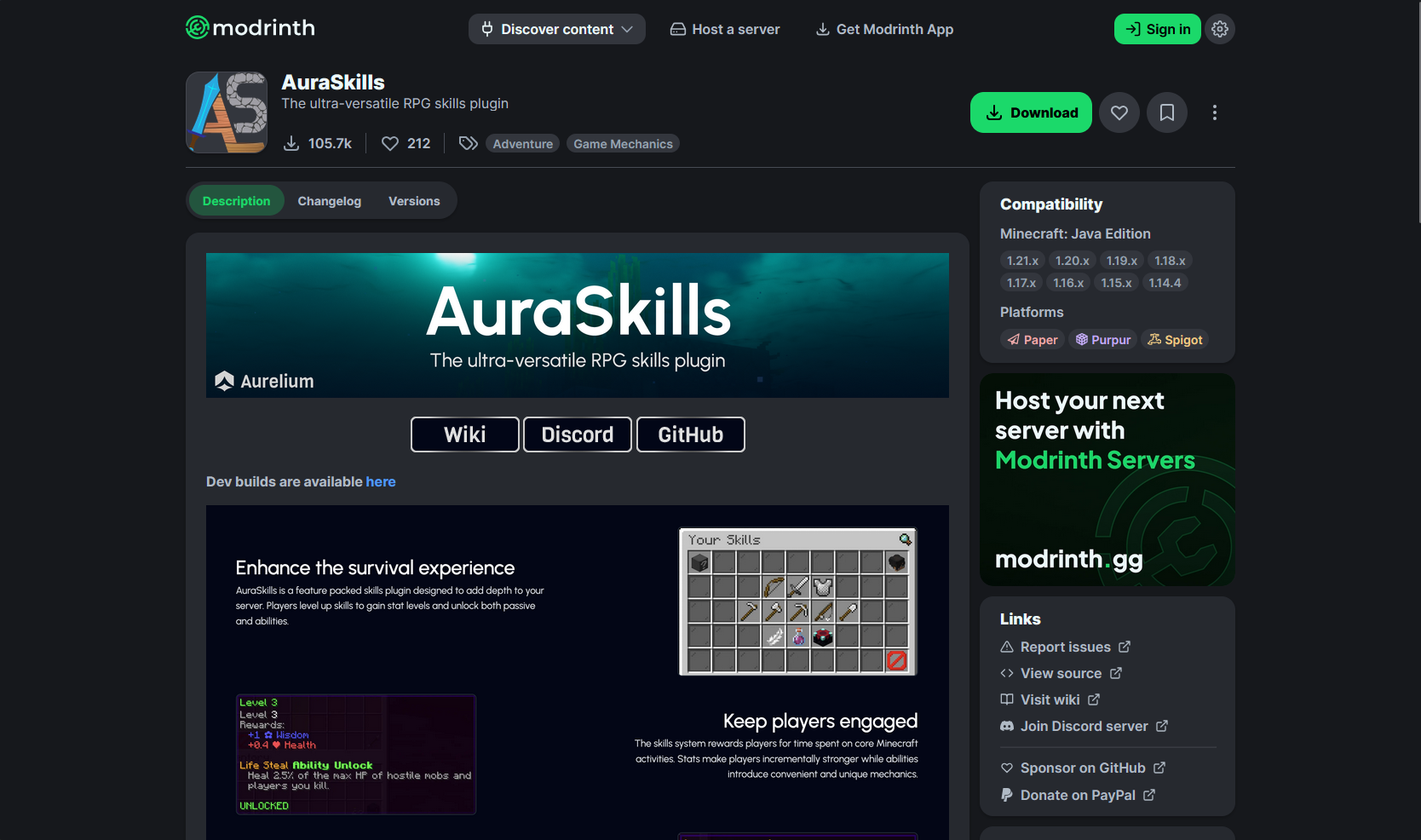Image resolution: width=1421 pixels, height=840 pixels.
Task: Click the tags icon before Adventure
Action: click(468, 143)
